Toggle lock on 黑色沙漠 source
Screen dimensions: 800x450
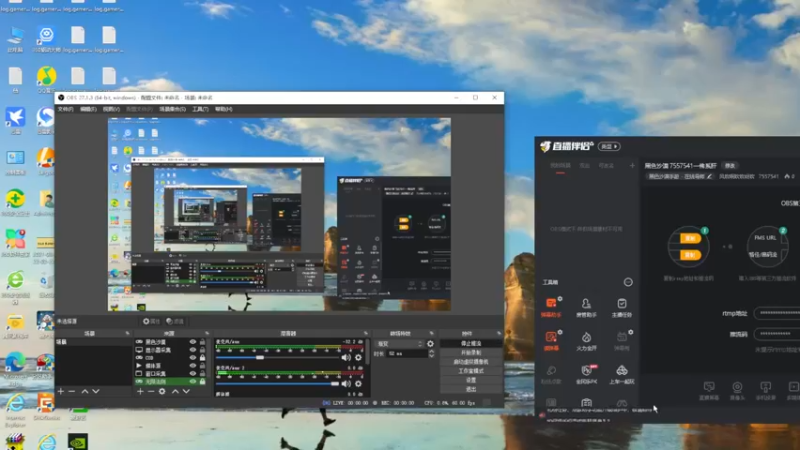[x=203, y=342]
